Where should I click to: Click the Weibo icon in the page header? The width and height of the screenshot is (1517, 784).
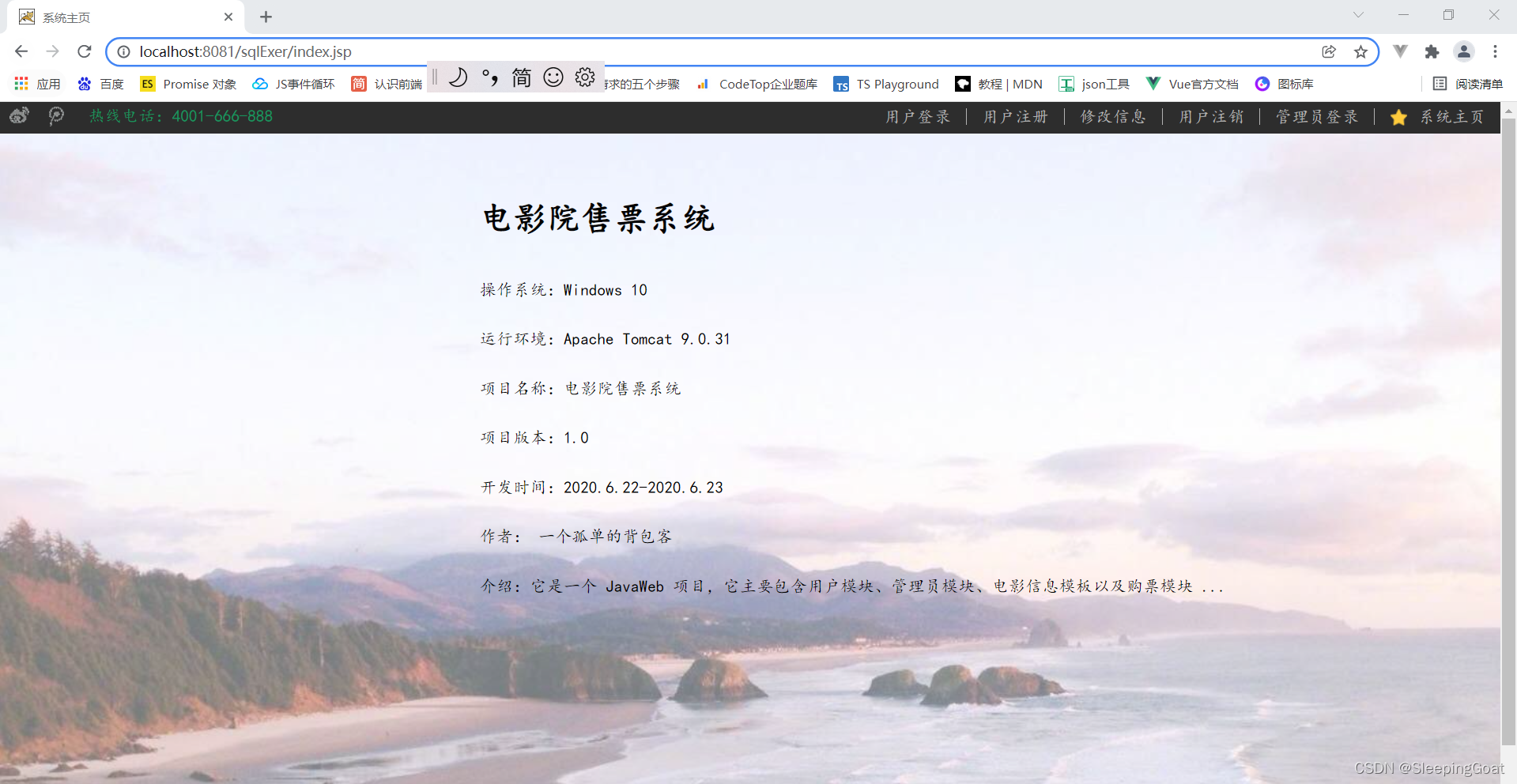pos(19,116)
